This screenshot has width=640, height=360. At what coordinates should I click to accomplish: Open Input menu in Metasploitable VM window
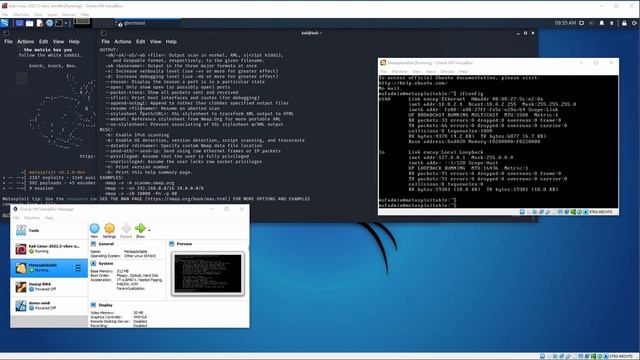tap(430, 71)
